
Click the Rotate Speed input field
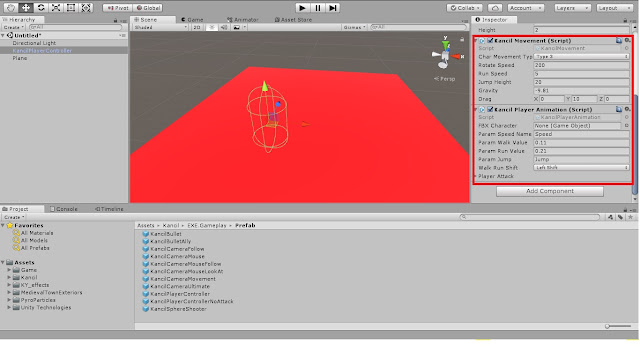click(581, 65)
